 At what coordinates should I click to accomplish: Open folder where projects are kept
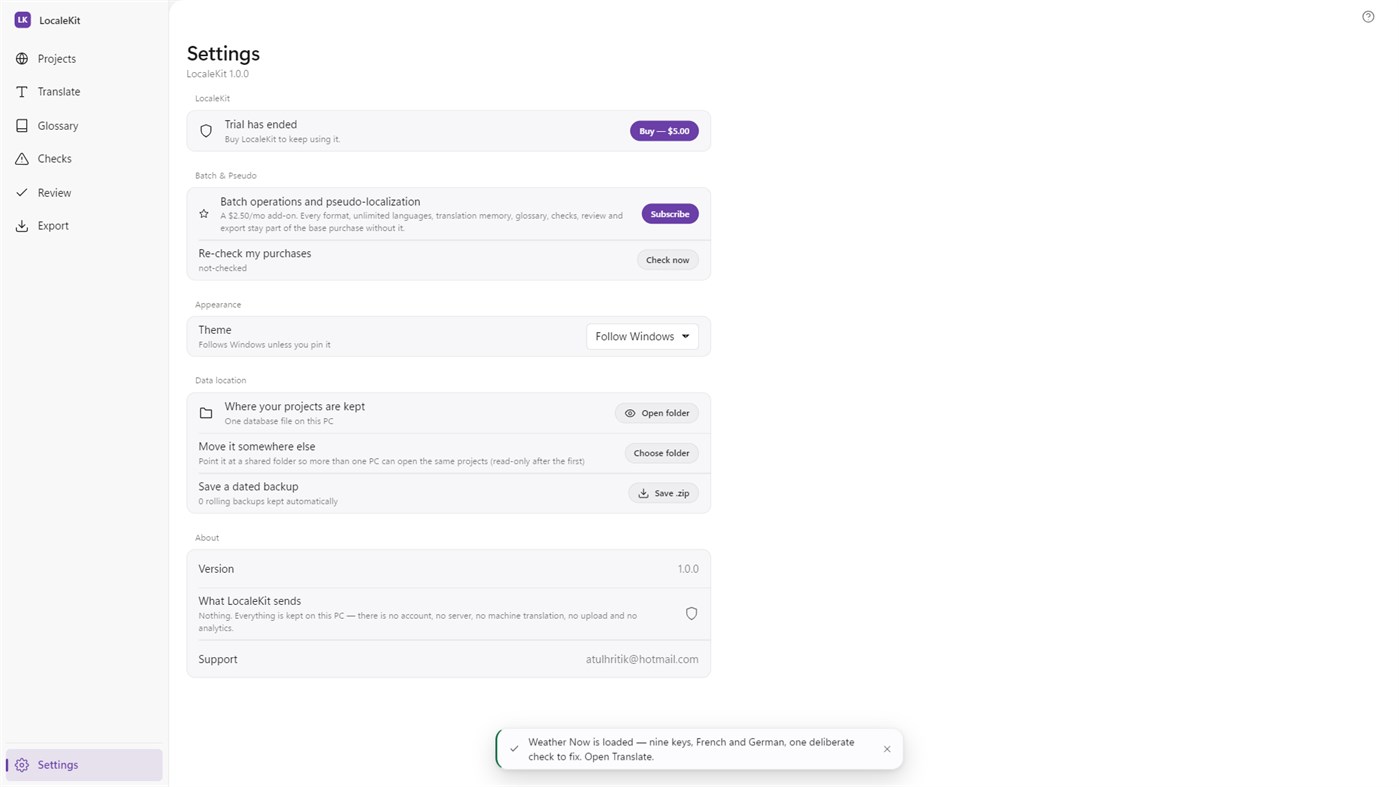[x=657, y=413]
